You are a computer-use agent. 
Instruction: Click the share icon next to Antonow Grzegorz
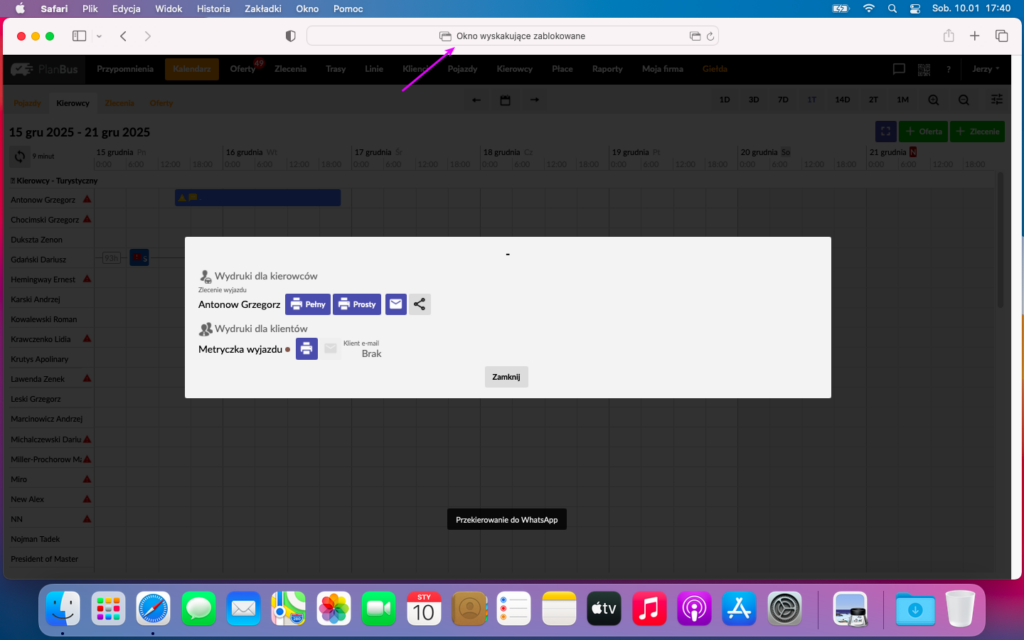(x=420, y=304)
